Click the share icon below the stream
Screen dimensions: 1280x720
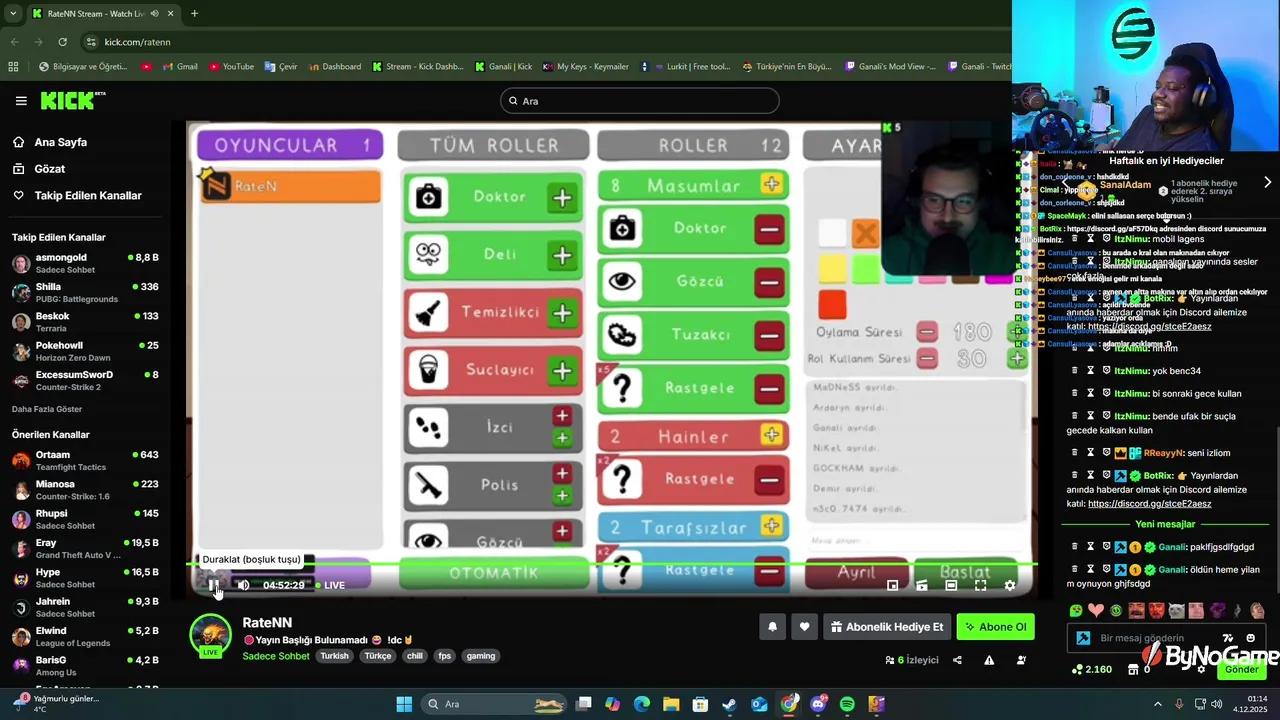tap(957, 660)
